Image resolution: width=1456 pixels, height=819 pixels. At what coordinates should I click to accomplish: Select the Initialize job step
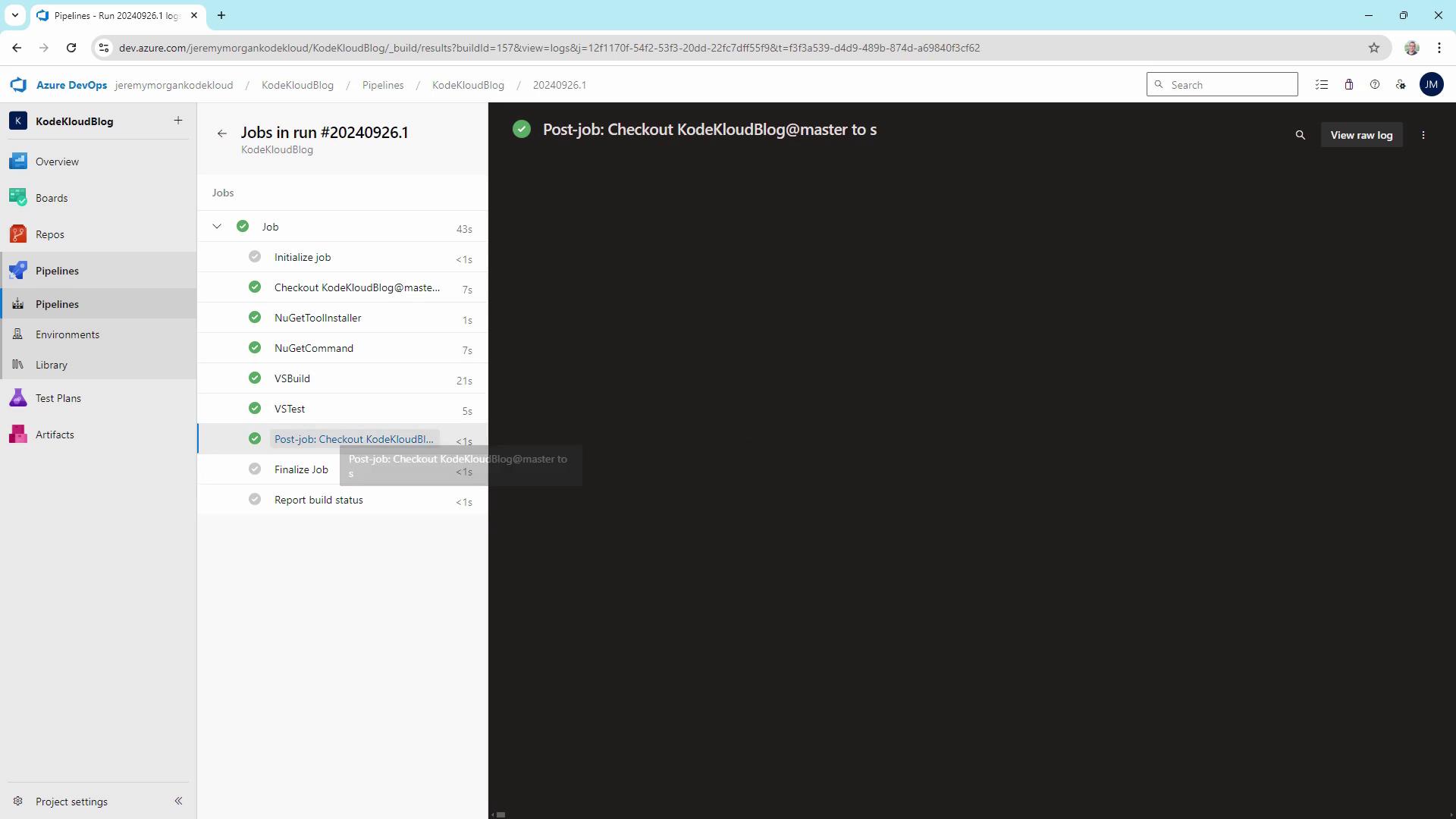[x=343, y=257]
